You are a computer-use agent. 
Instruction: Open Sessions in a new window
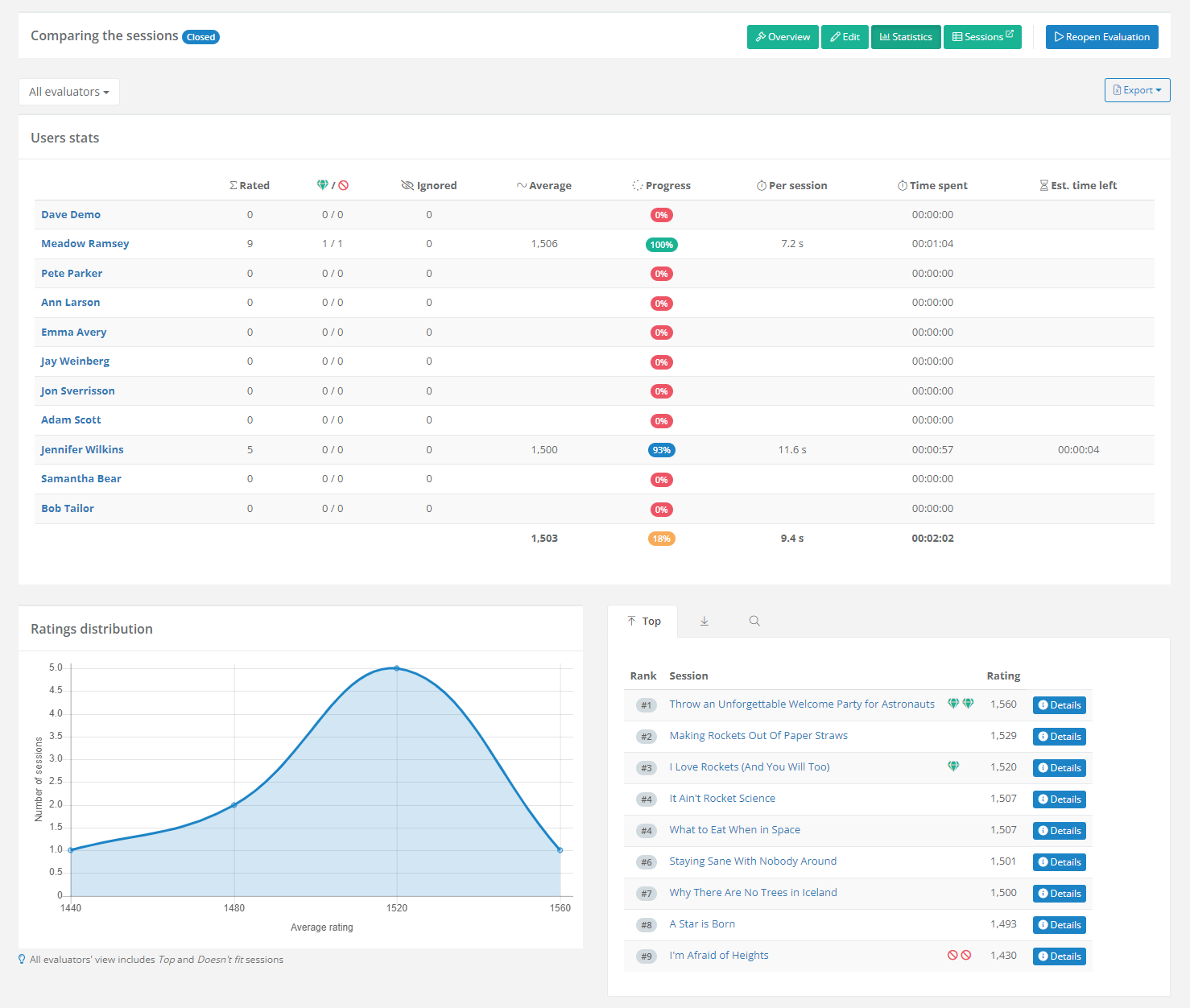[x=982, y=37]
